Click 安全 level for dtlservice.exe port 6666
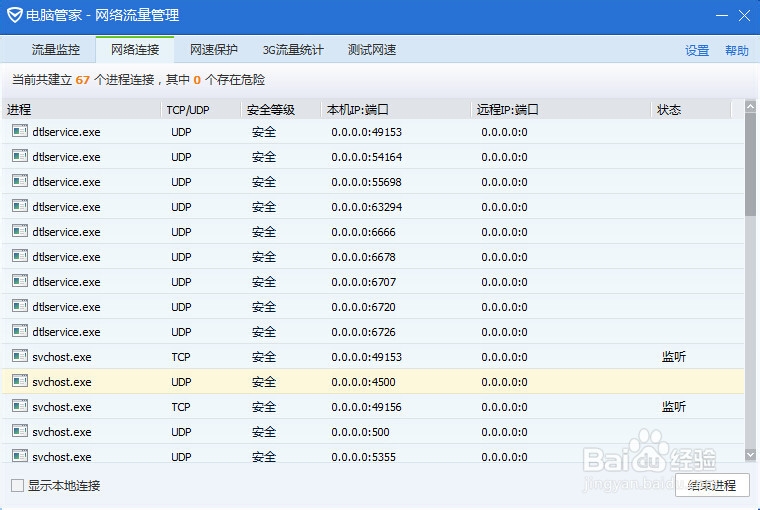Viewport: 760px width, 510px height. click(x=264, y=232)
